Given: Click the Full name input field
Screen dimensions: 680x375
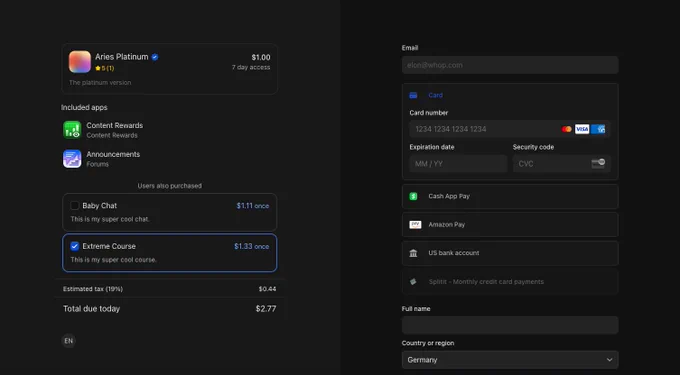Looking at the screenshot, I should pyautogui.click(x=510, y=325).
